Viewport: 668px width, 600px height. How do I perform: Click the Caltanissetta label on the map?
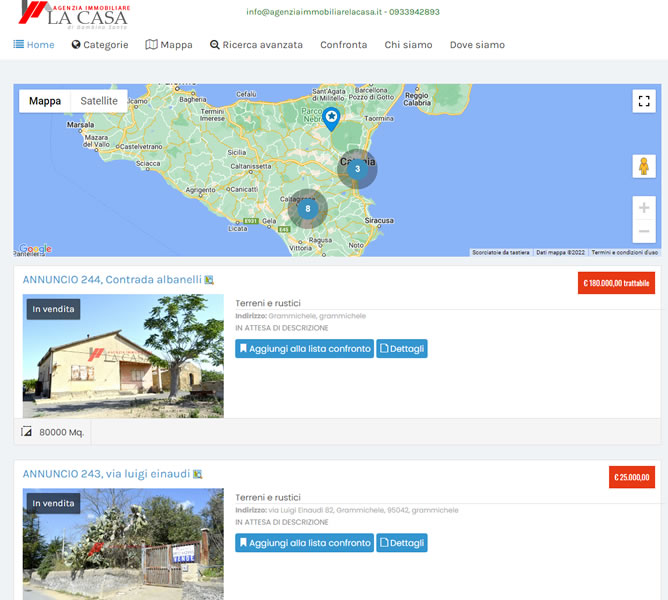pos(250,166)
